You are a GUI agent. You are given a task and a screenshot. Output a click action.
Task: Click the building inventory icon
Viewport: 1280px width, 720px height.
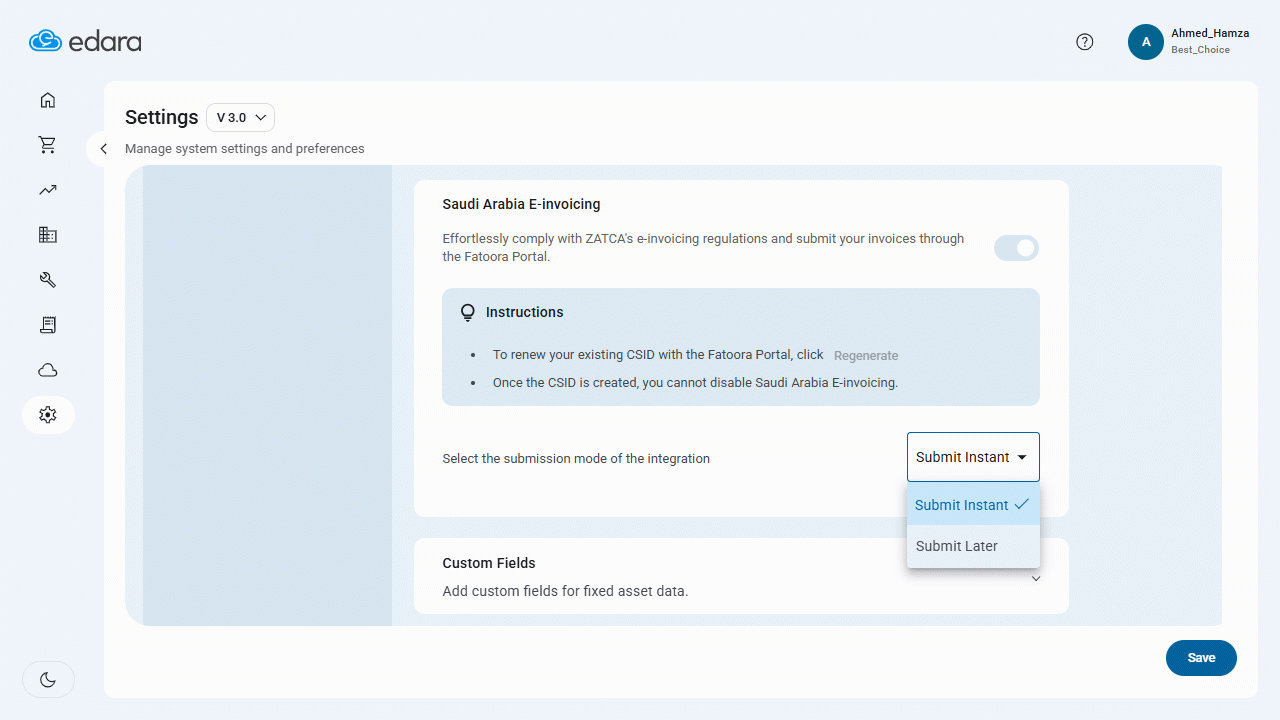(47, 234)
